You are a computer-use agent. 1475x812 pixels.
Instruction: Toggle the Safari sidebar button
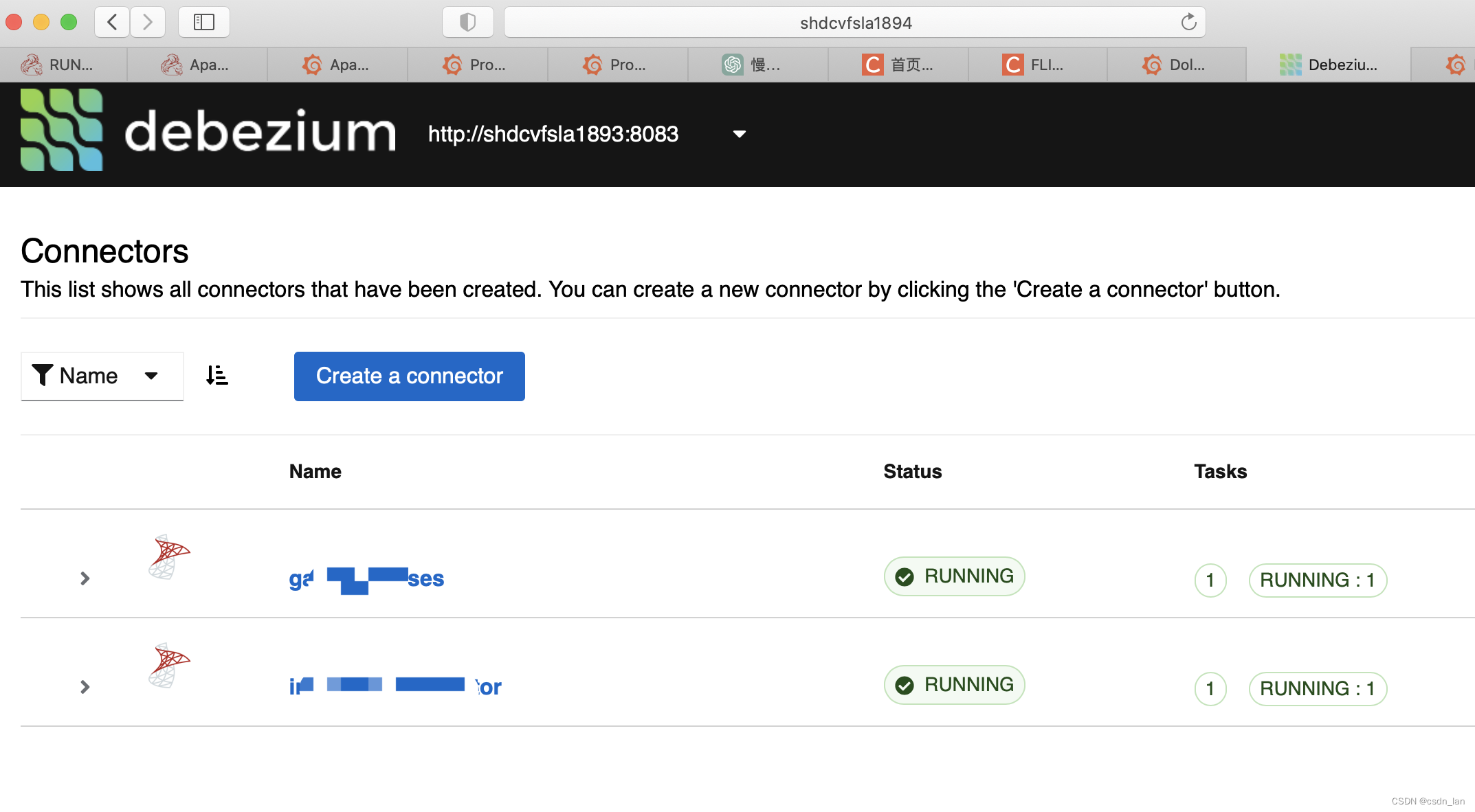point(204,22)
